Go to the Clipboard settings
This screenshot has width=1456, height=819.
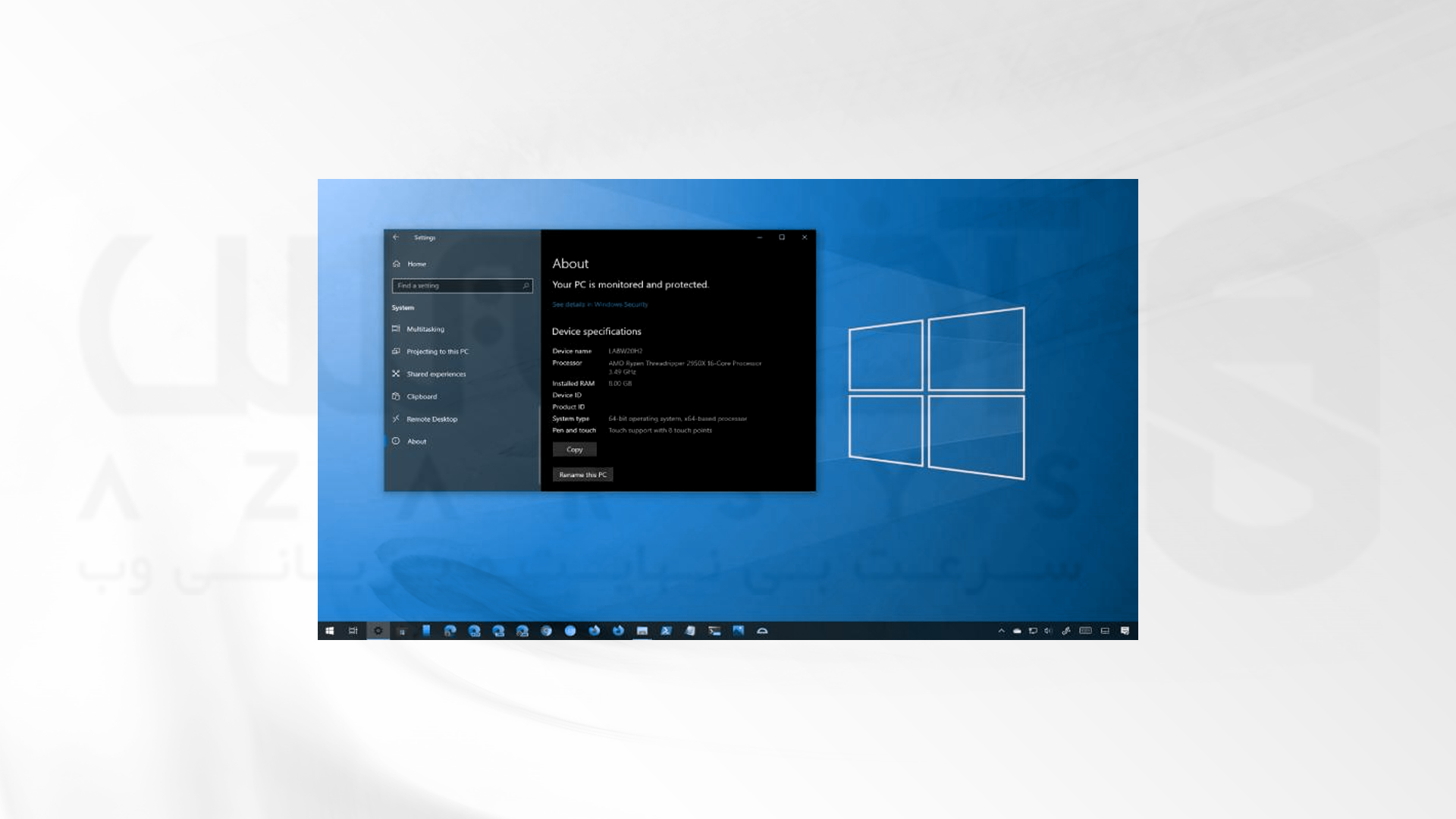click(x=415, y=397)
